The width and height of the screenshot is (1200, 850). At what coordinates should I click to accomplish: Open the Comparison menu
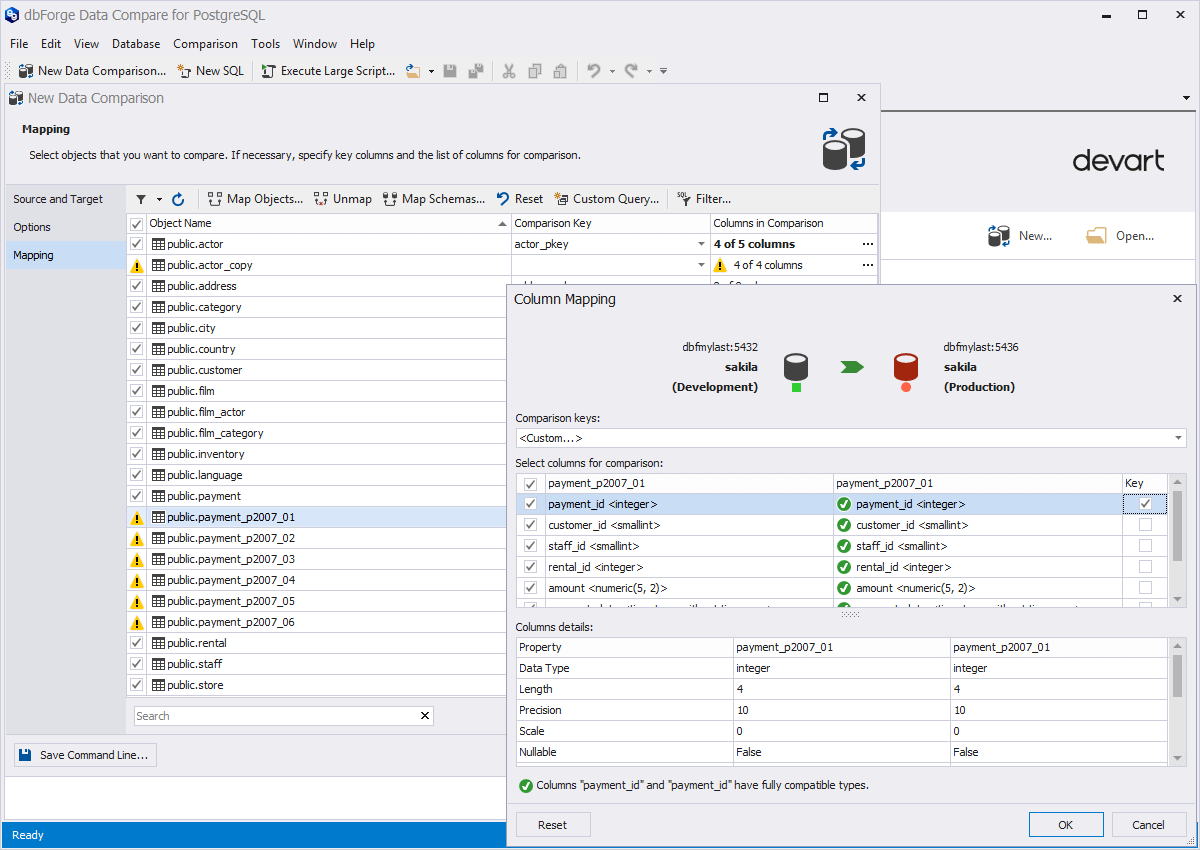coord(205,44)
